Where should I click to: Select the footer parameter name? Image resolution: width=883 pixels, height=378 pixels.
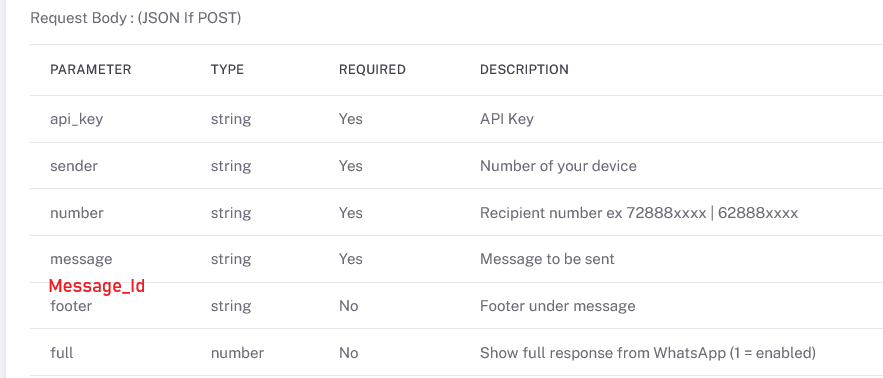(71, 306)
